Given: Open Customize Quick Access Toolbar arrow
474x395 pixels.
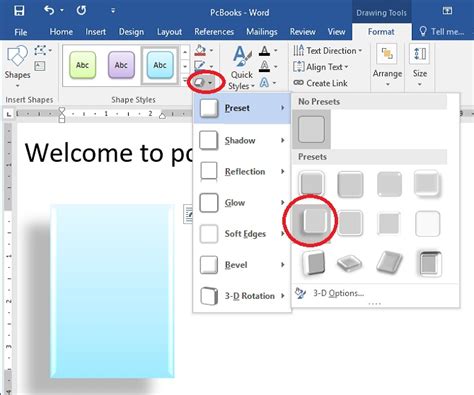Looking at the screenshot, I should click(113, 11).
